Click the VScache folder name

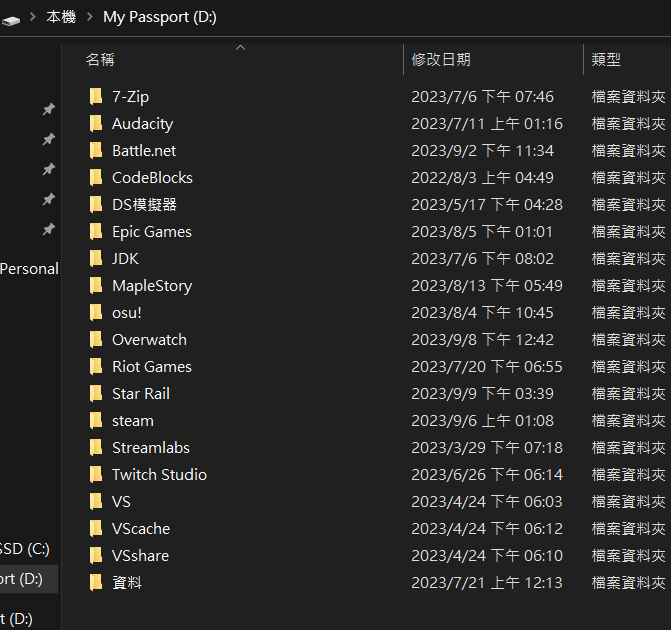click(x=141, y=528)
